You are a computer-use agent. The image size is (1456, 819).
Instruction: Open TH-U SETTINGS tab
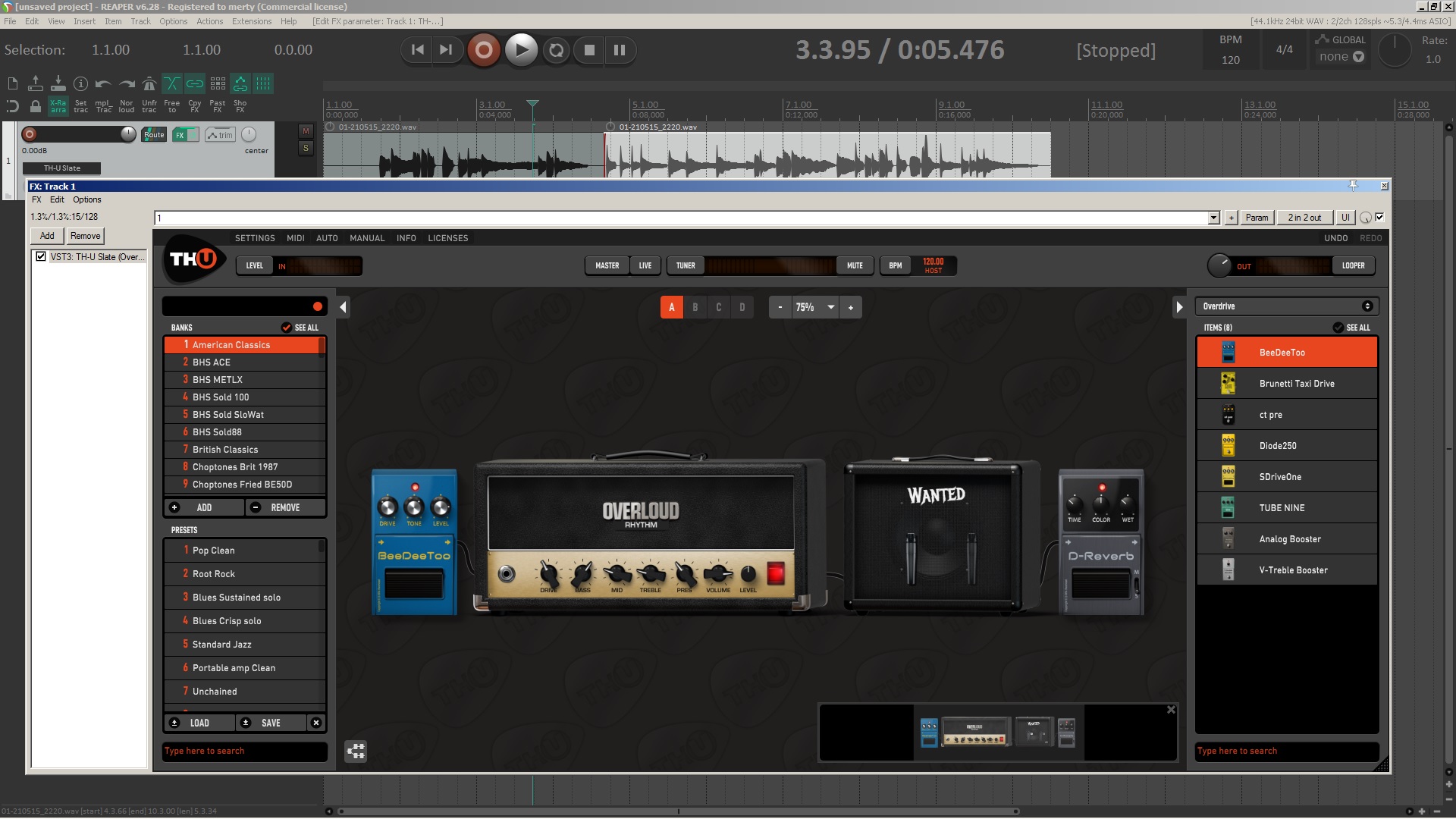tap(255, 238)
